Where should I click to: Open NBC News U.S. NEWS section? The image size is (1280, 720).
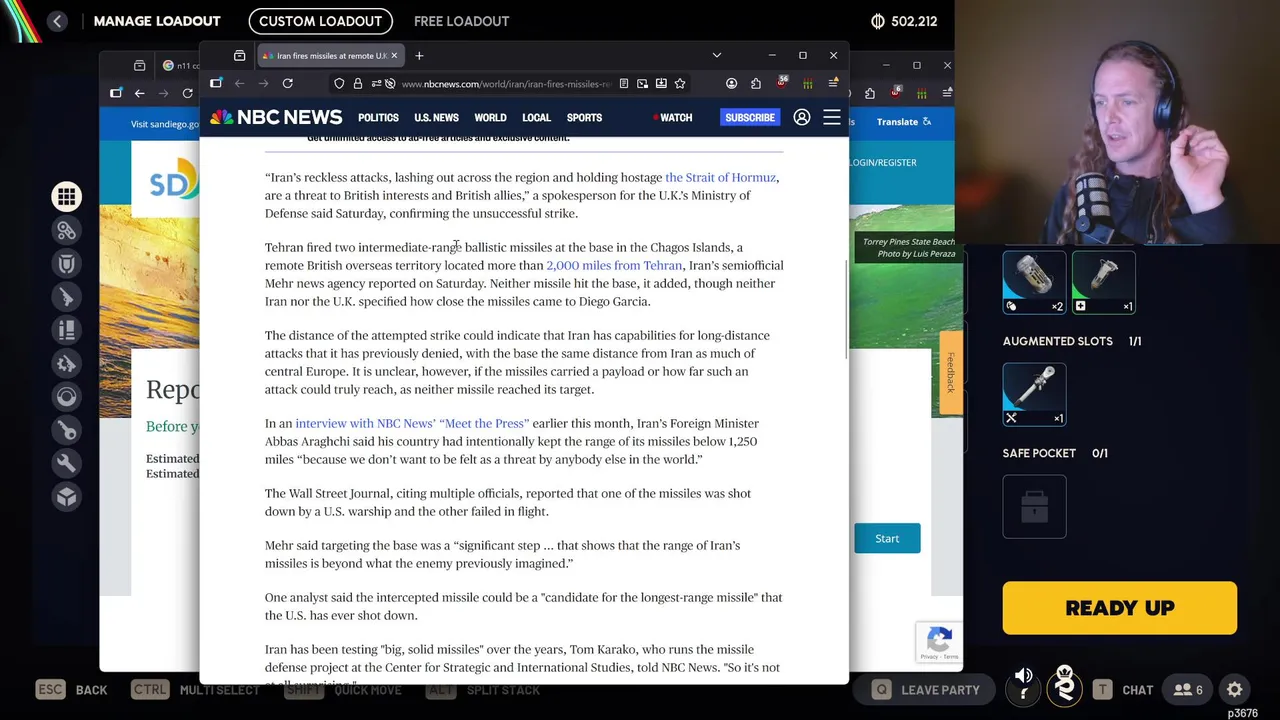pos(436,118)
